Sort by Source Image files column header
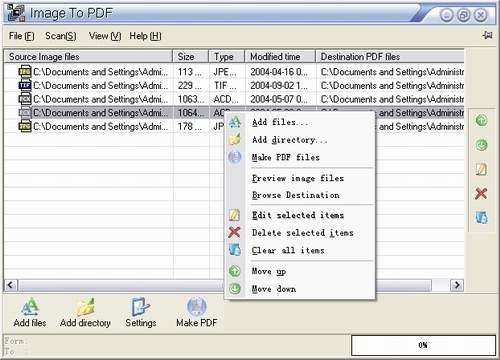The image size is (500, 360). (88, 57)
